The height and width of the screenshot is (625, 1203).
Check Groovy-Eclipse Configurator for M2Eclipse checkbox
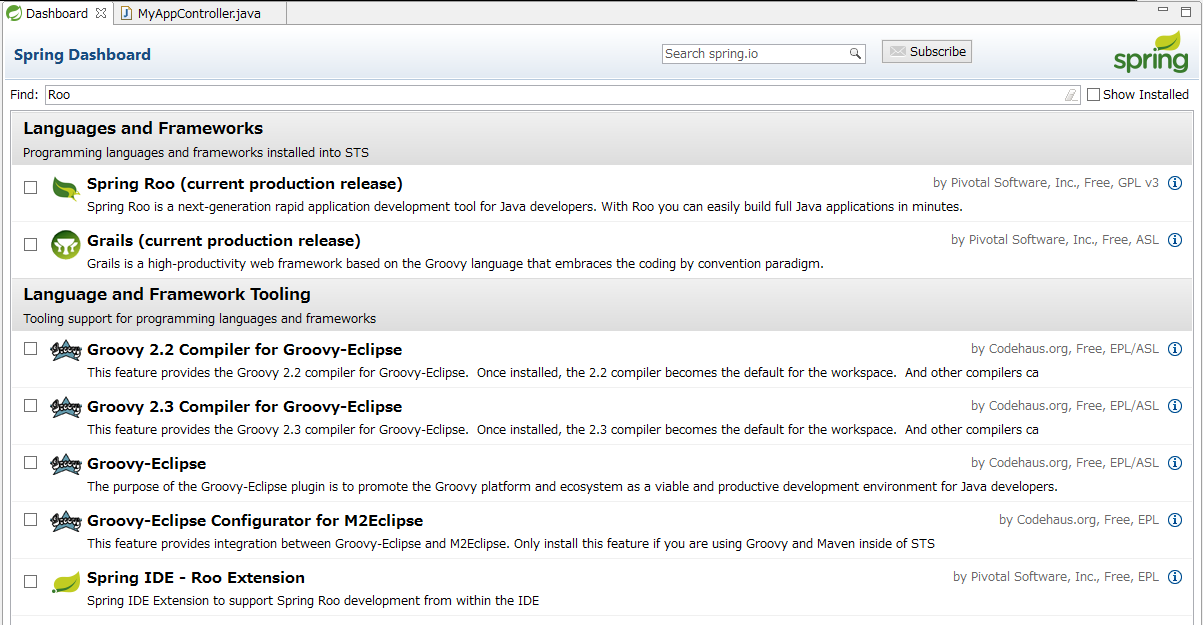tap(30, 520)
